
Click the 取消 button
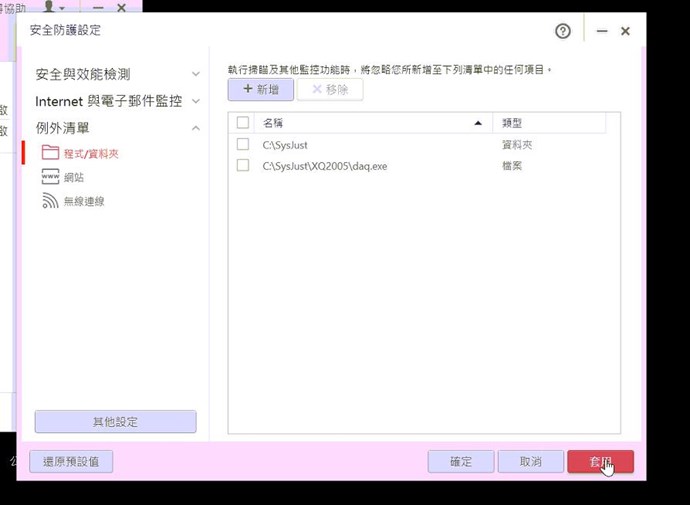pos(530,462)
